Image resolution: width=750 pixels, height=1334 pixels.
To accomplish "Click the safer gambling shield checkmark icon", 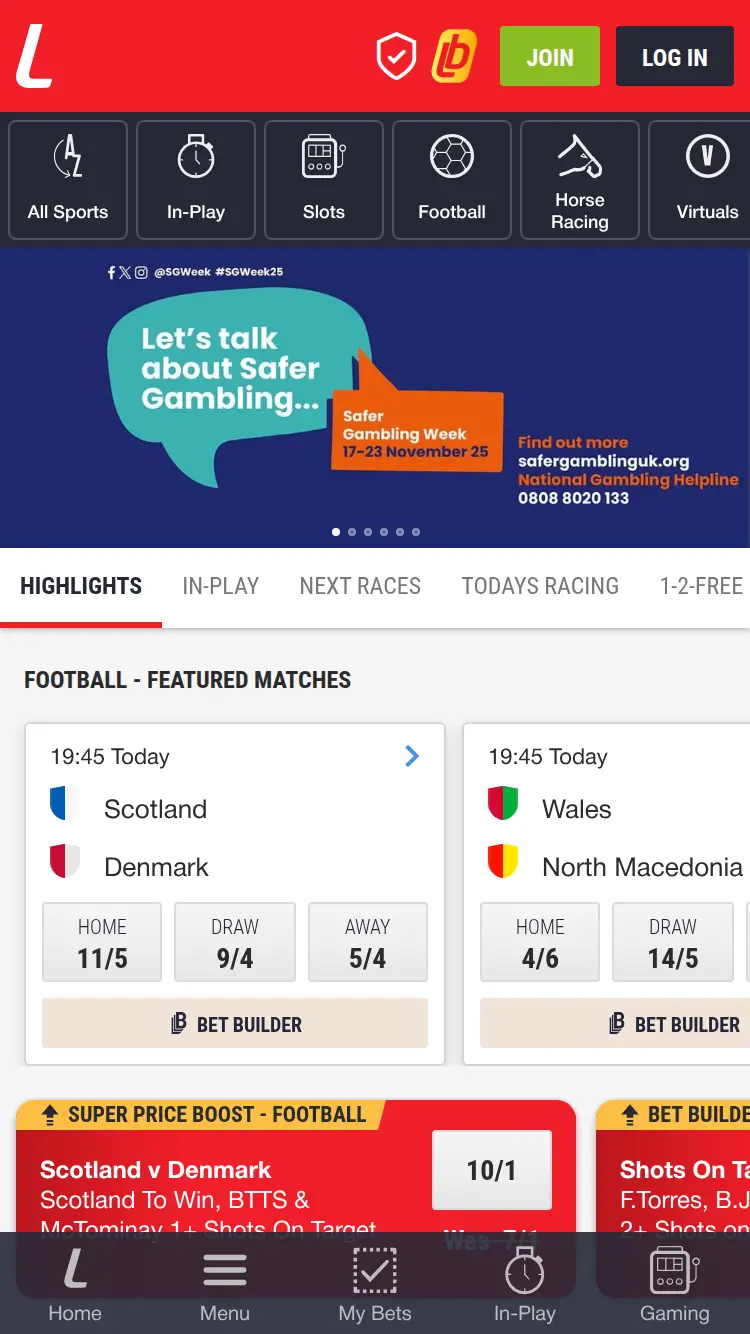I will tap(396, 56).
